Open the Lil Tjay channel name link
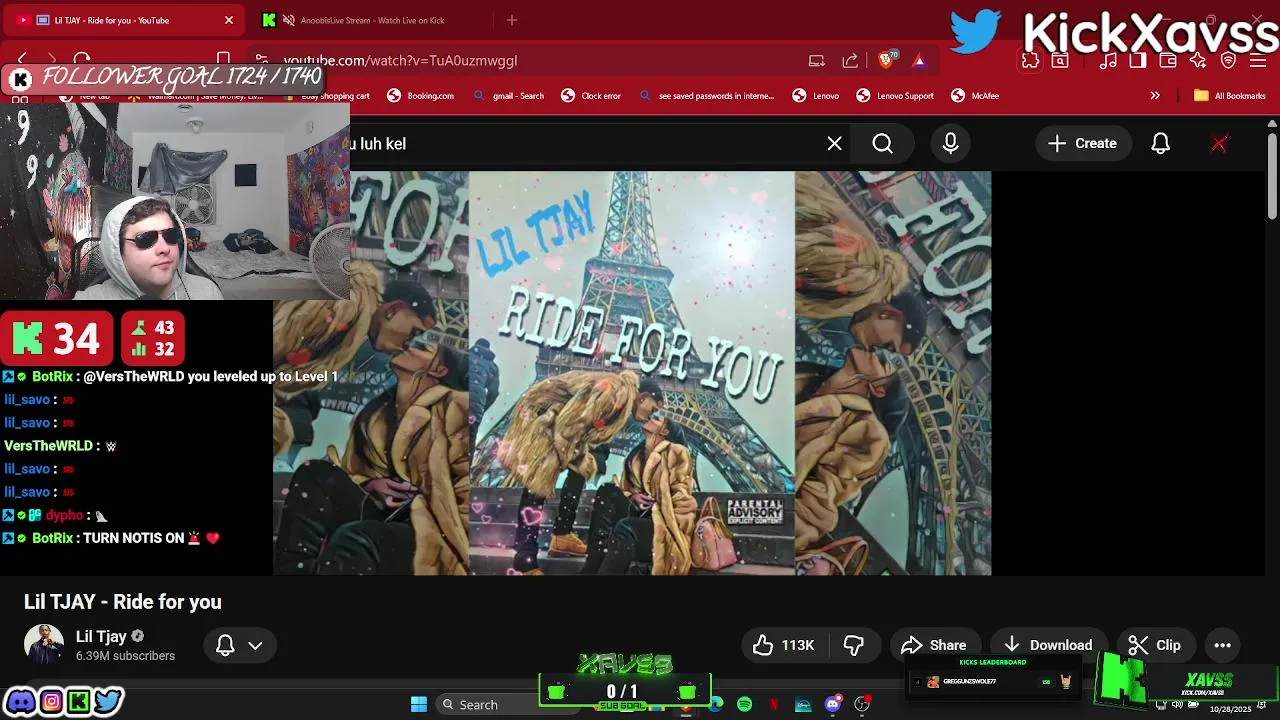Viewport: 1280px width, 720px height. (101, 636)
